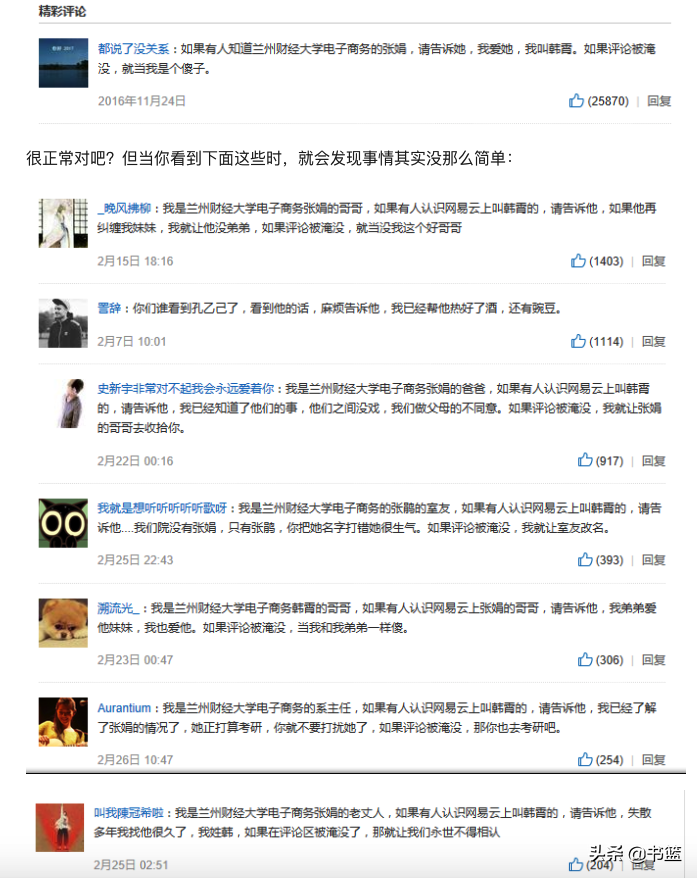
Task: Reply to the 2016年11月24日 comment
Action: click(659, 101)
